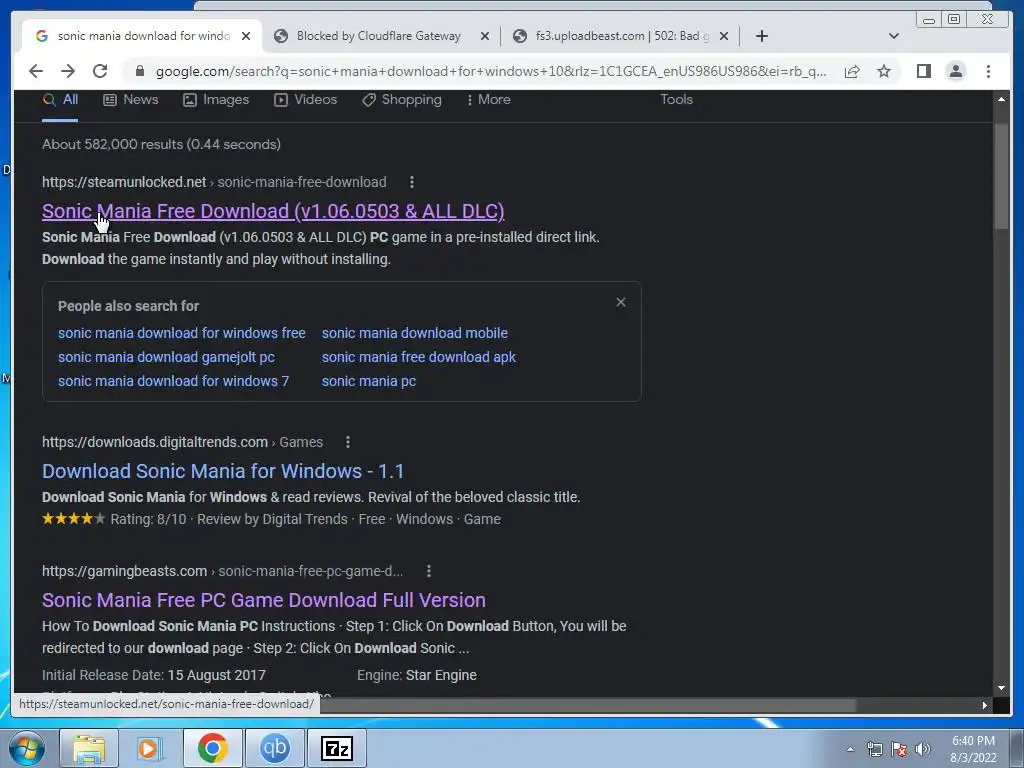Search sonic mania pc suggestion
Screen dimensions: 1024x768
pos(369,381)
